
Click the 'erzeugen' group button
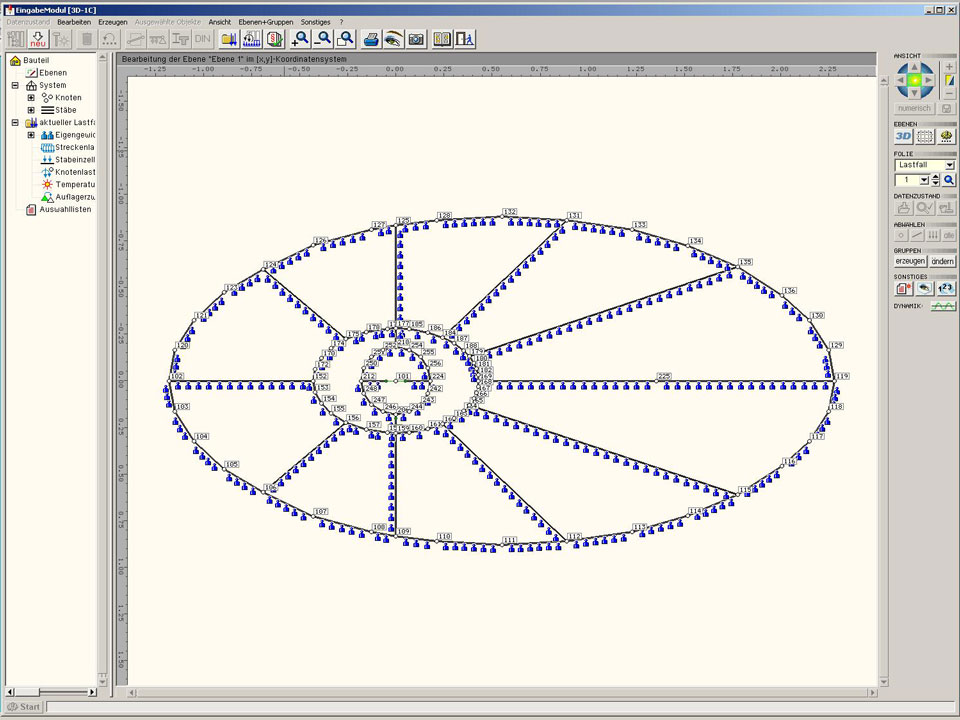[x=909, y=261]
